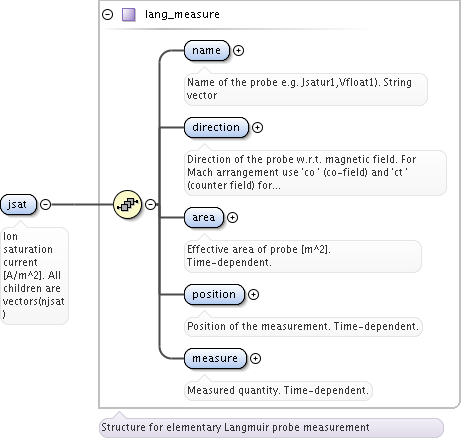Expand the measure element plus icon
Image resolution: width=462 pixels, height=441 pixels.
[255, 358]
